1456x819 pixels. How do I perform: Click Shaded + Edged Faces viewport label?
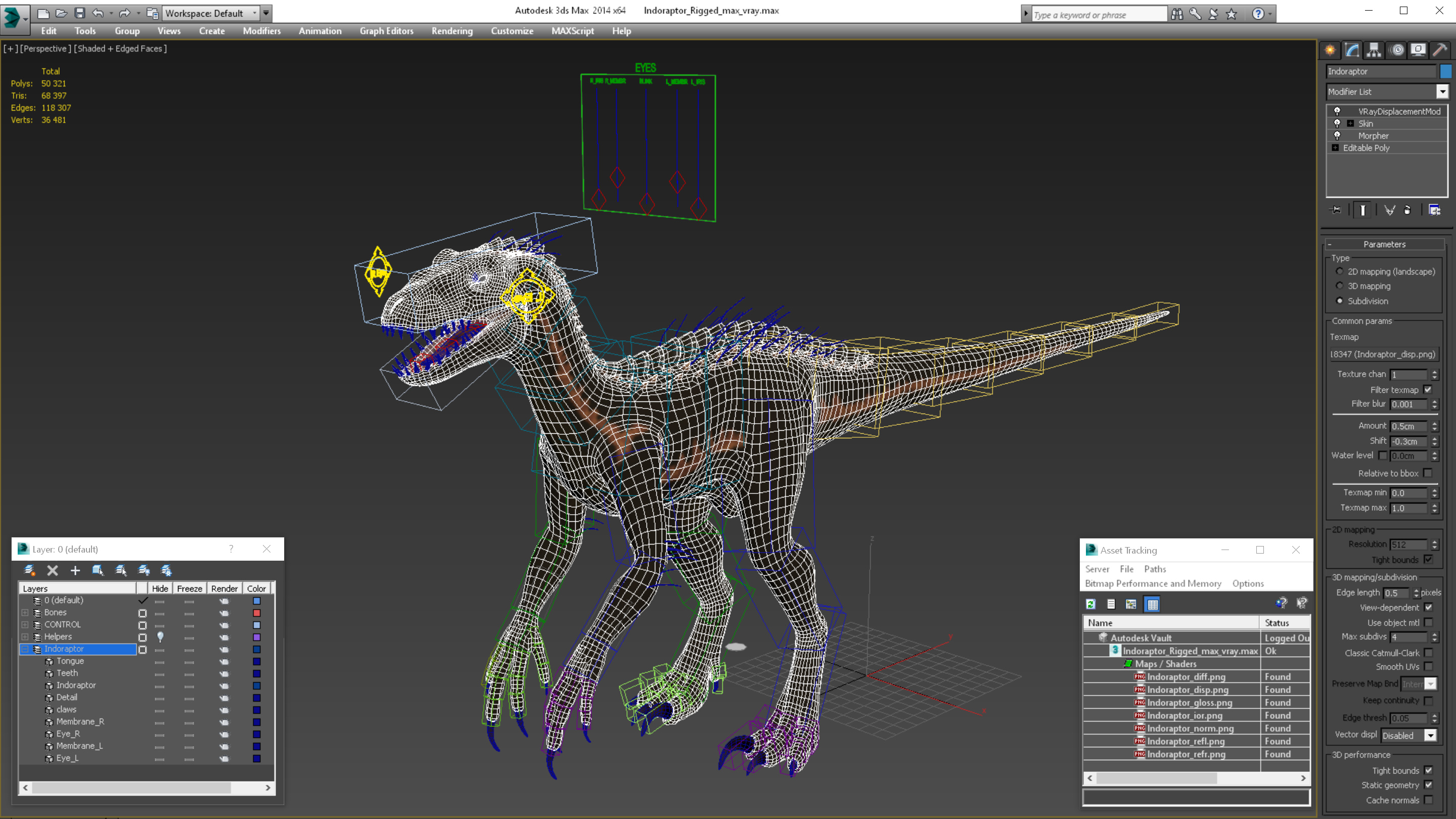coord(120,49)
